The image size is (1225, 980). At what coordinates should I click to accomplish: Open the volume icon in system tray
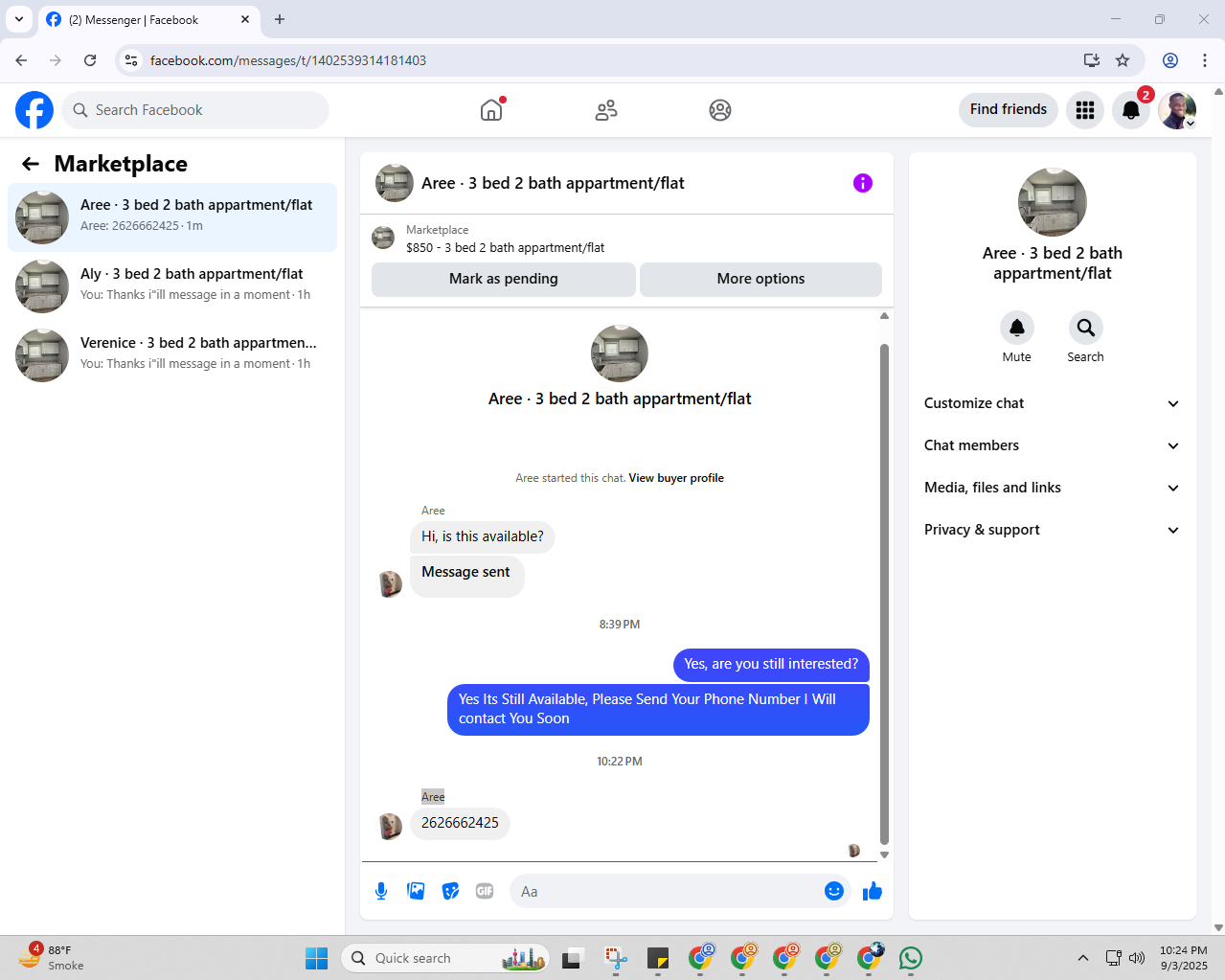(x=1137, y=958)
